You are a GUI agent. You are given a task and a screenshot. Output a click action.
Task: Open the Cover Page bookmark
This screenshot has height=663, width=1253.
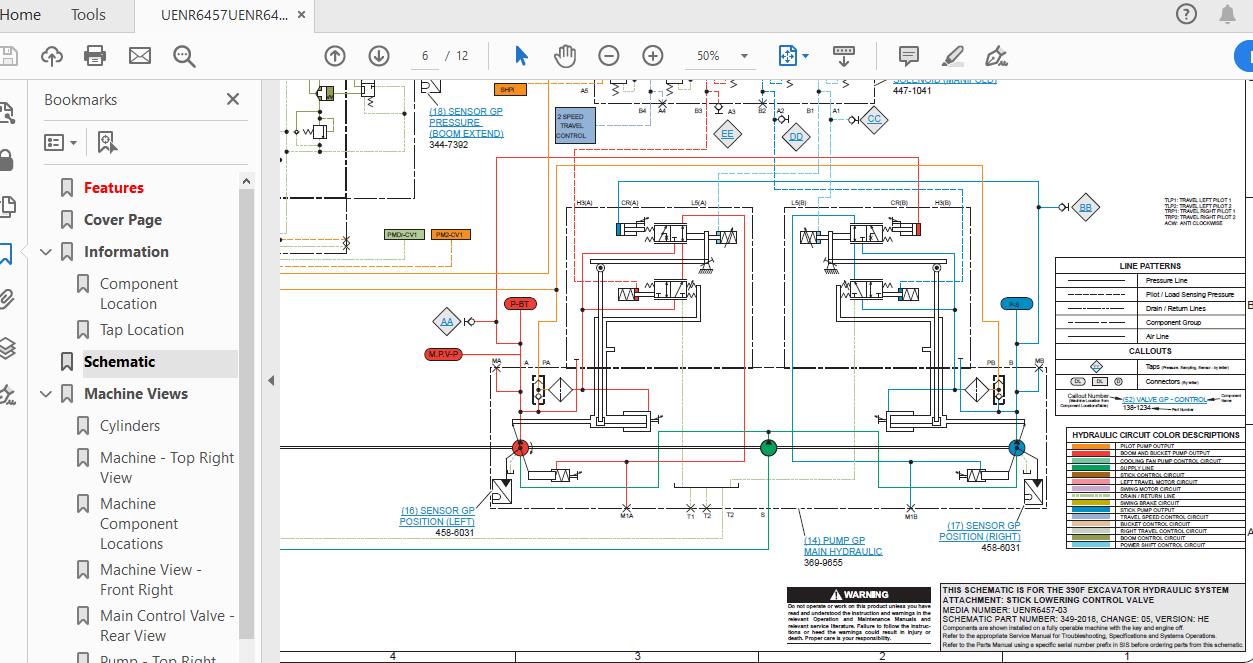(x=123, y=220)
